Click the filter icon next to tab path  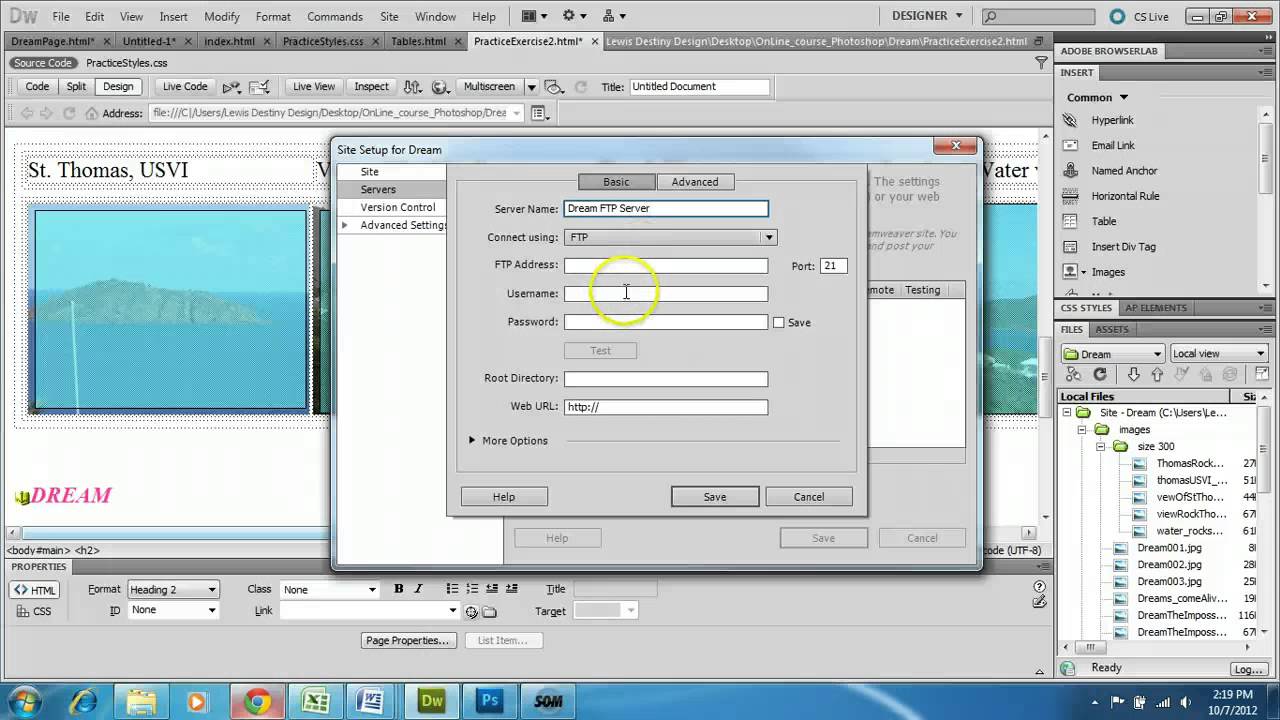click(x=1041, y=63)
